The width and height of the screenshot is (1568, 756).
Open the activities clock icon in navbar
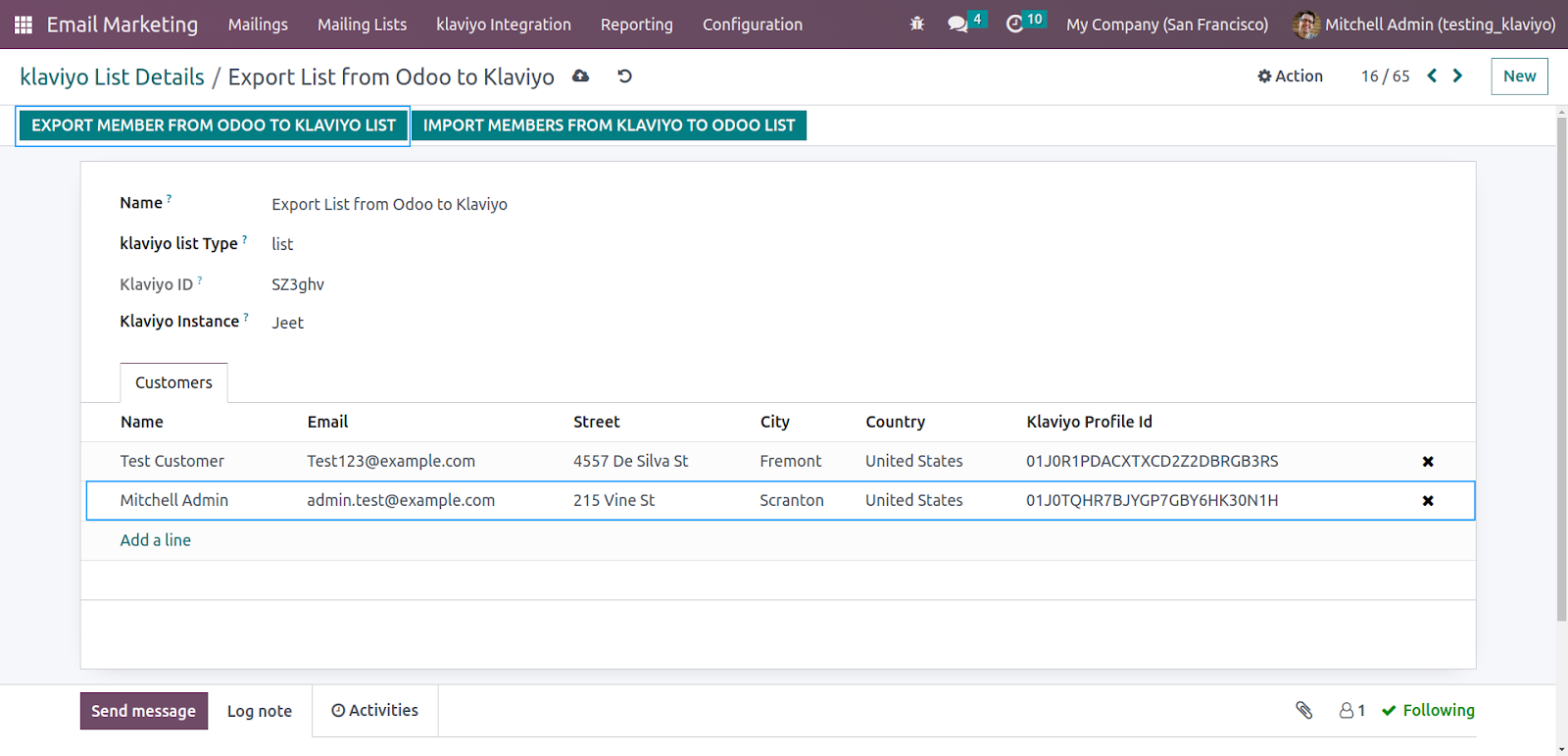pos(1015,24)
